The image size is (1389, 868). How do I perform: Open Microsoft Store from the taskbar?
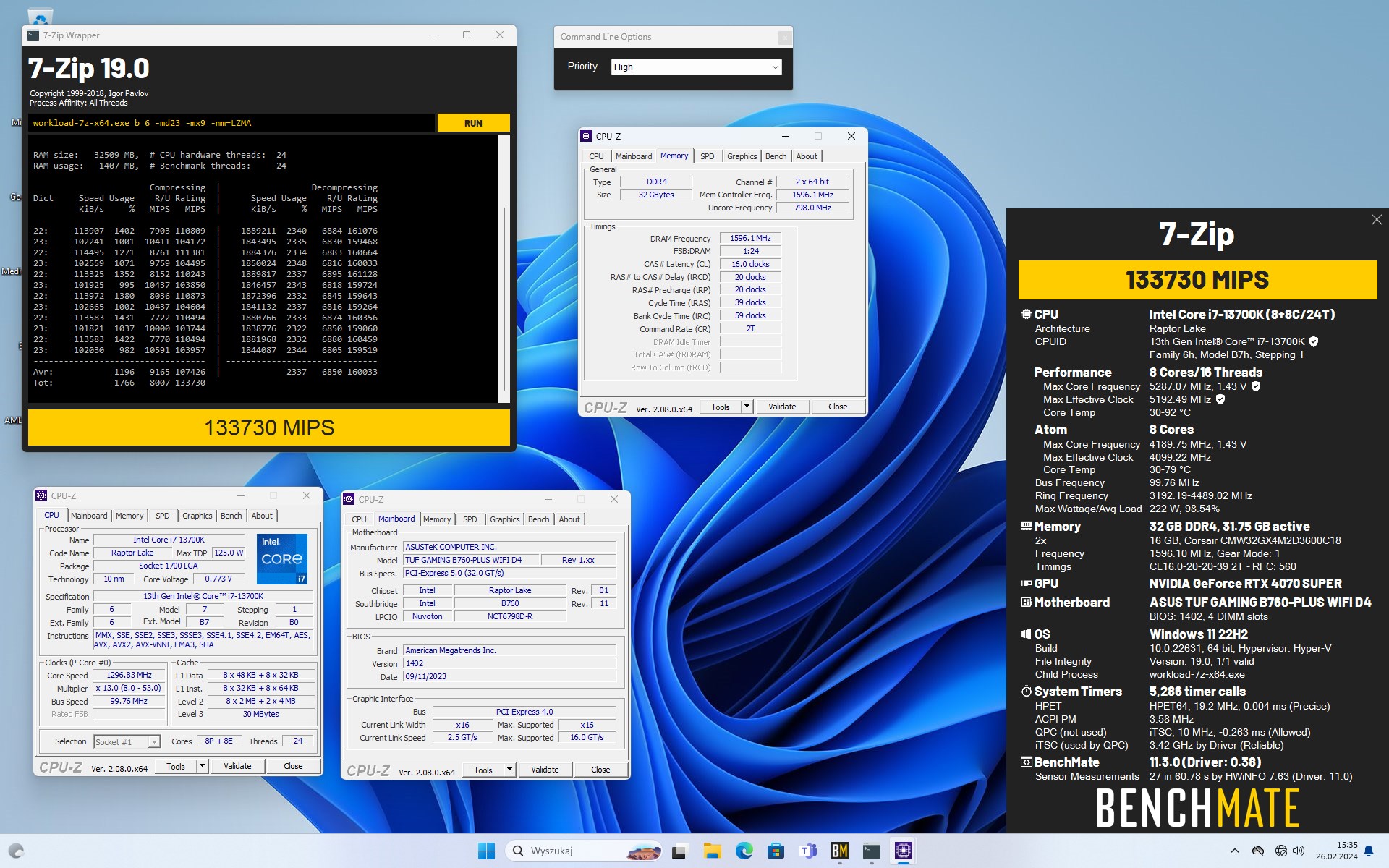coord(776,851)
